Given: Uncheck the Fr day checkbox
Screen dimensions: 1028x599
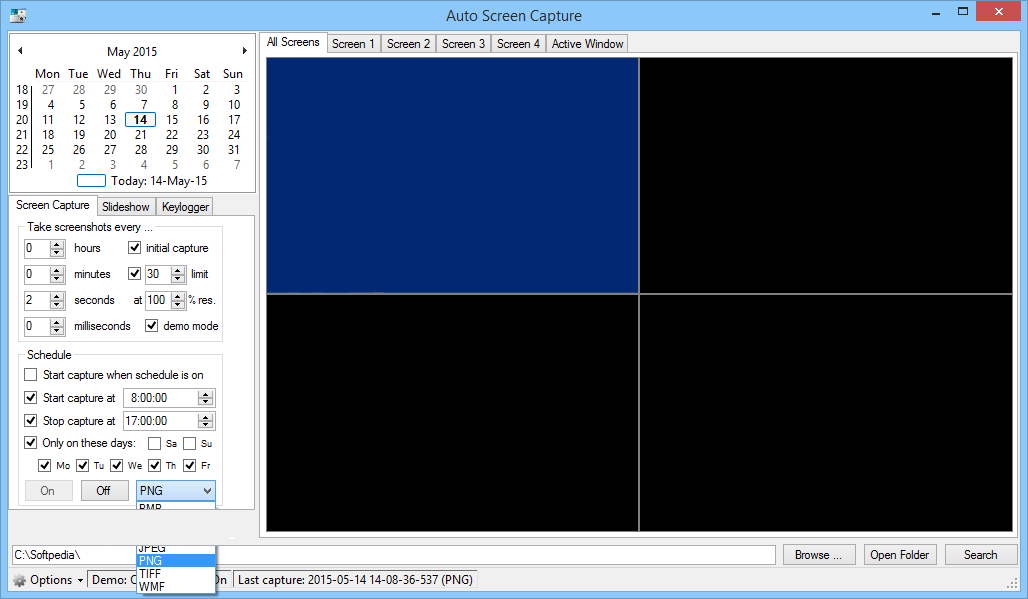Looking at the screenshot, I should 190,465.
